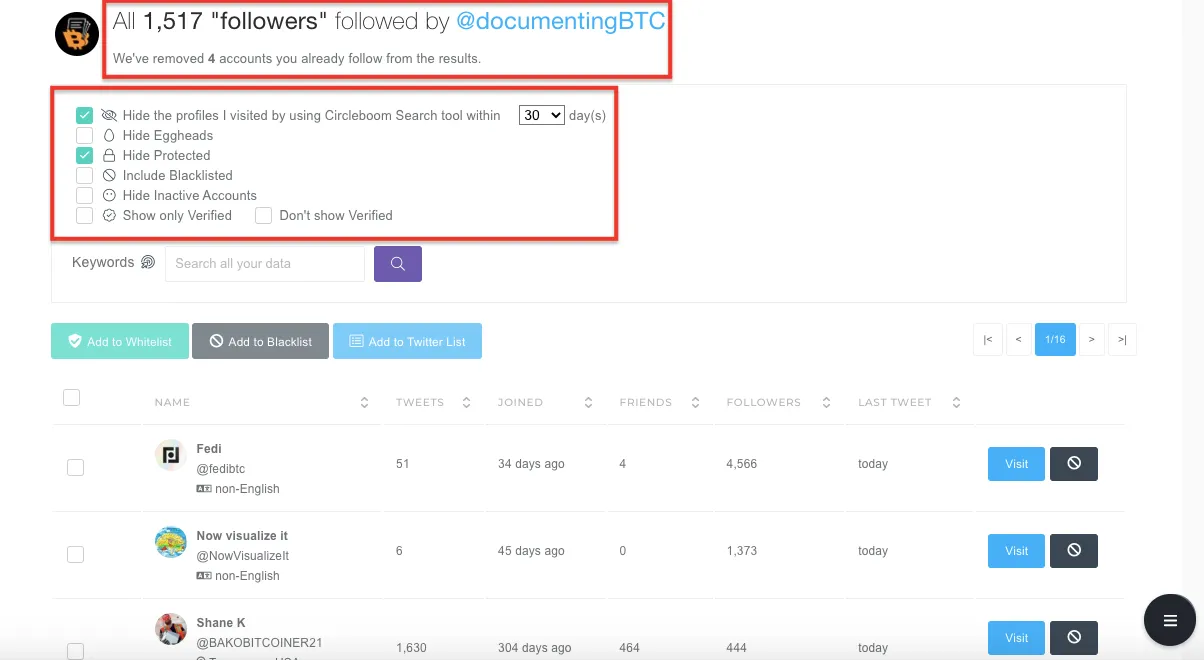Enable Hide Eggheads checkbox

(x=85, y=135)
